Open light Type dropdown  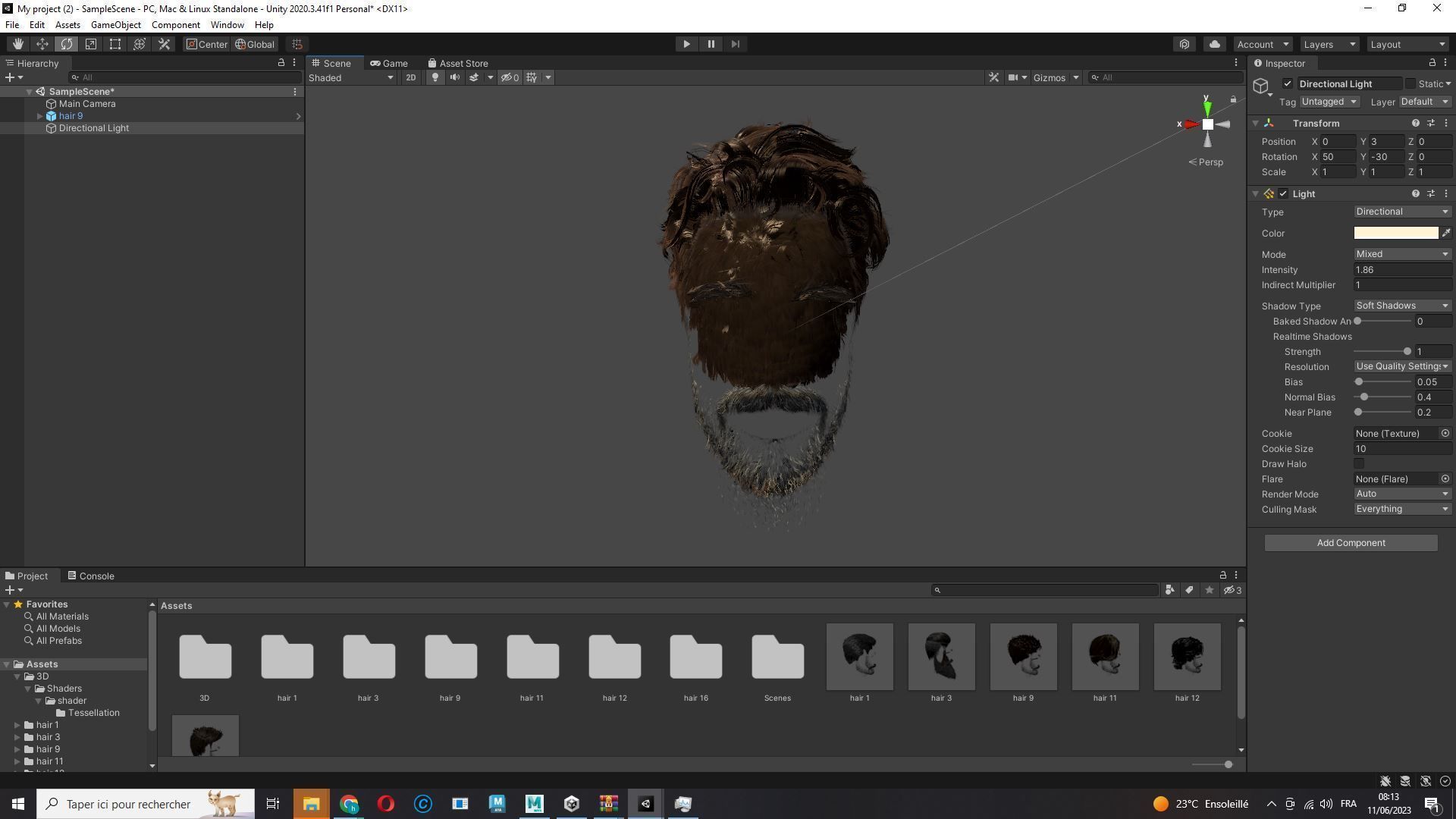1403,212
